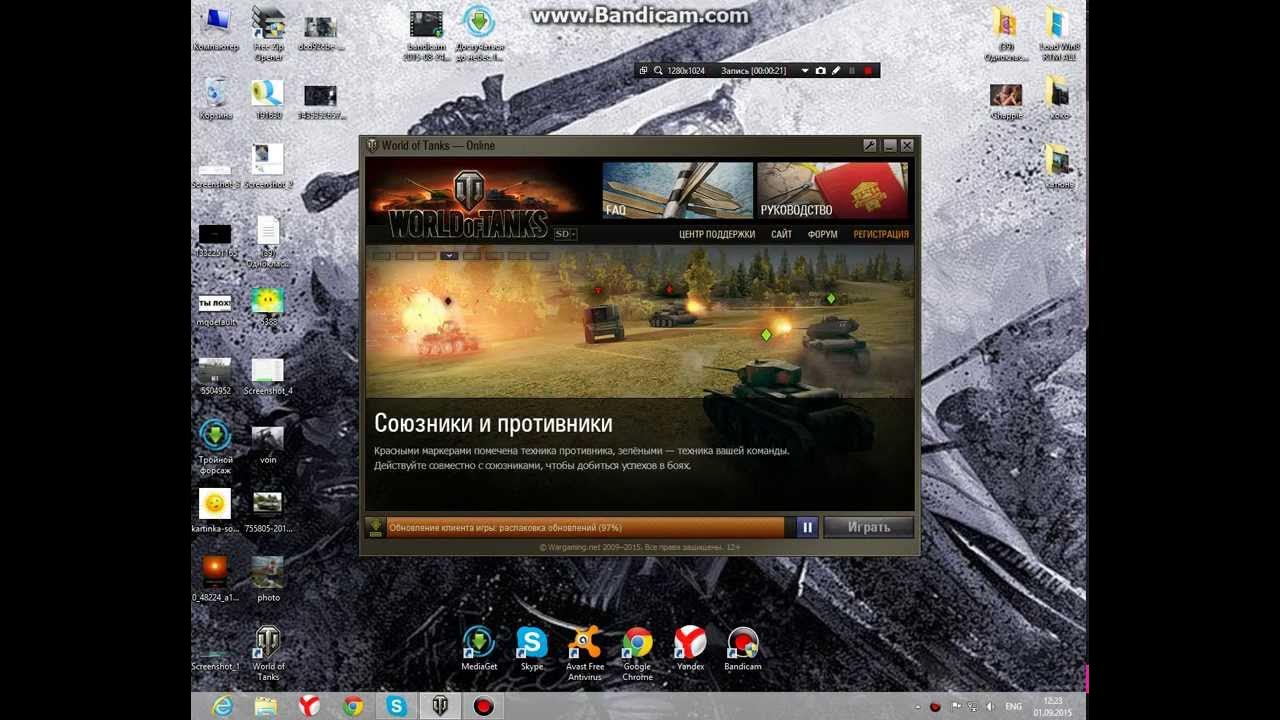
Task: Open the Руководство guide banner
Action: pos(832,190)
